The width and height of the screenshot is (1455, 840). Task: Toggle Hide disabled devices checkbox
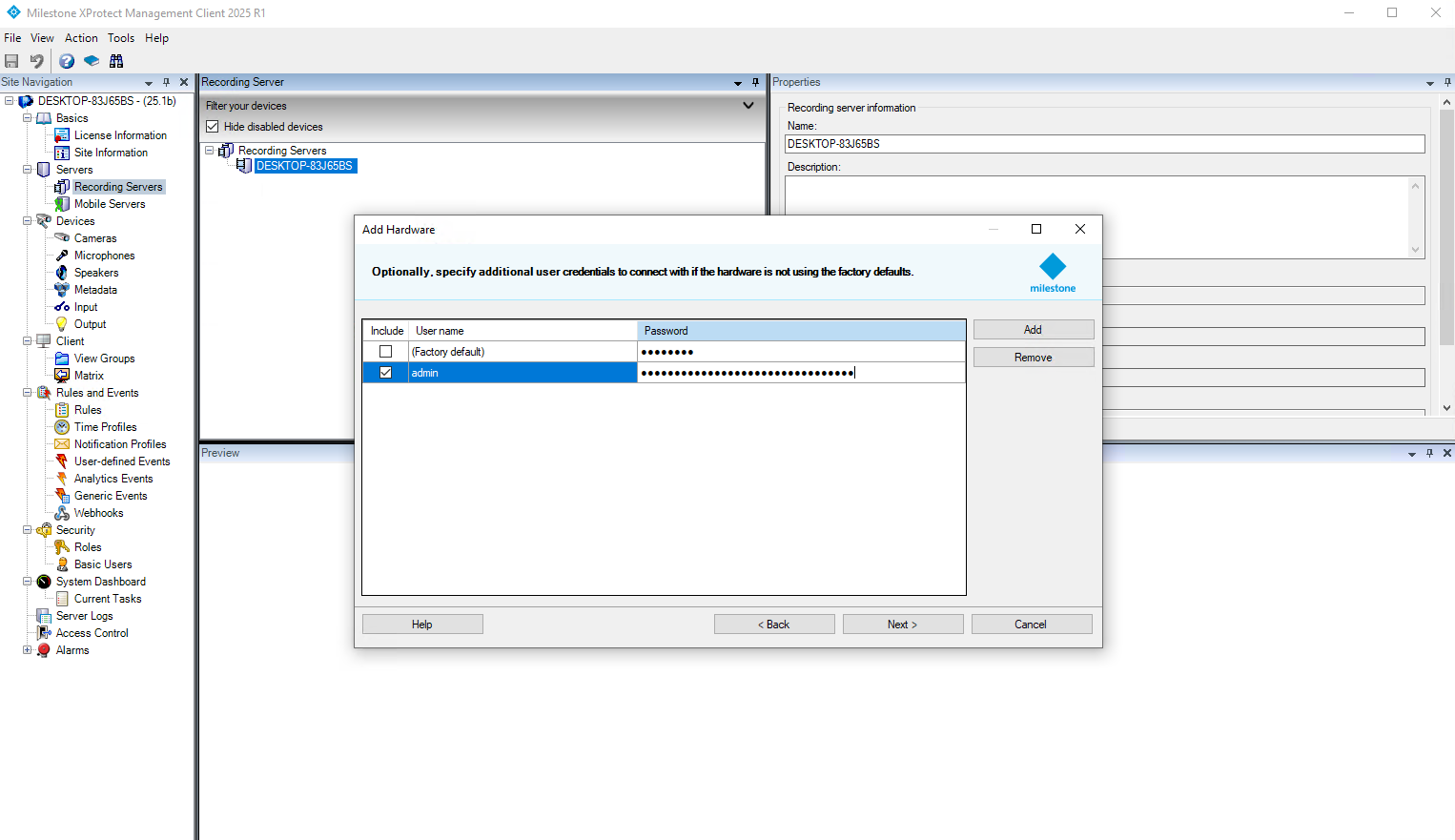tap(213, 127)
